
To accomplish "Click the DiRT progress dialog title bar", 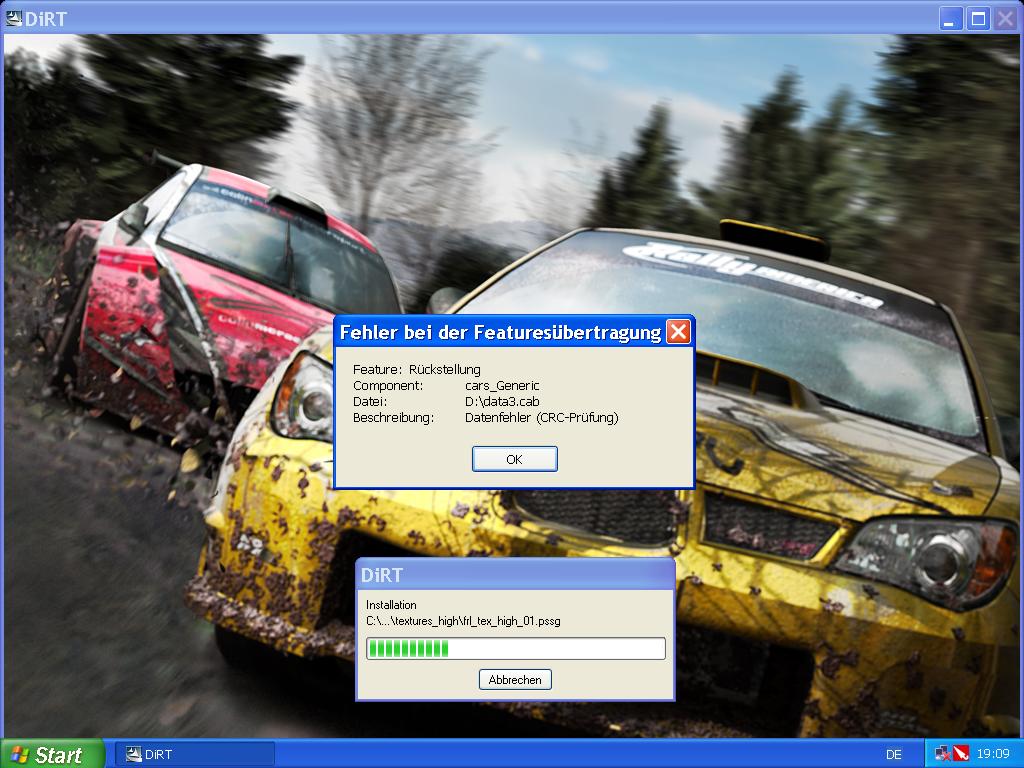I will pos(515,575).
